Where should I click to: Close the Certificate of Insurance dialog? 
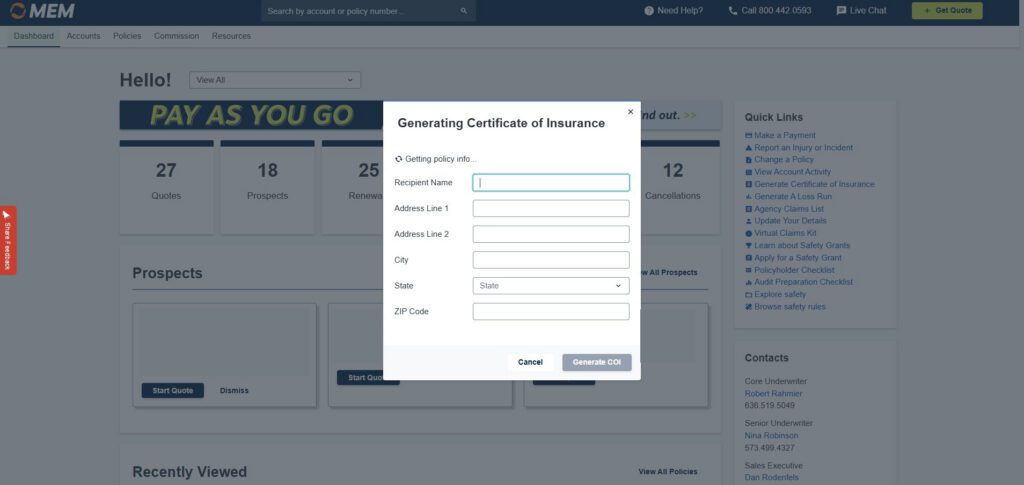630,112
